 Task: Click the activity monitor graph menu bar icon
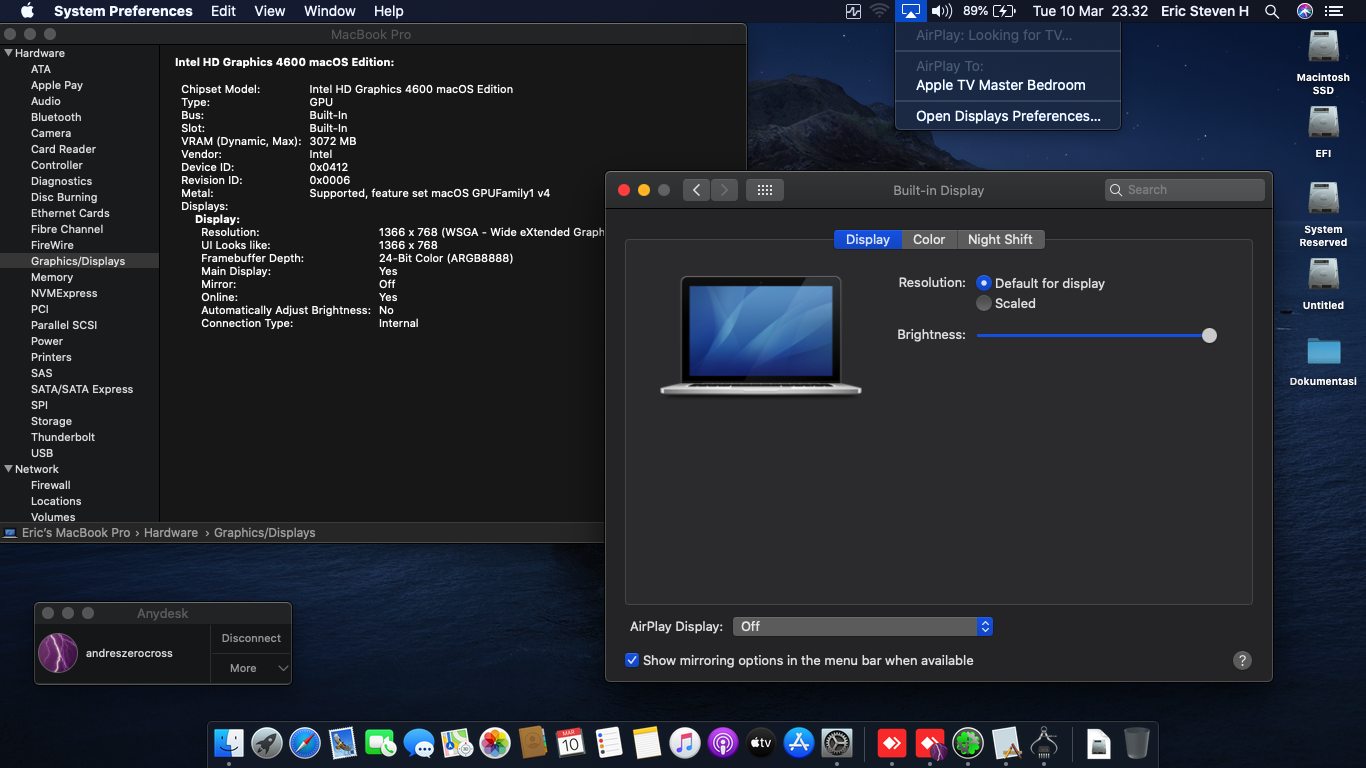[853, 11]
